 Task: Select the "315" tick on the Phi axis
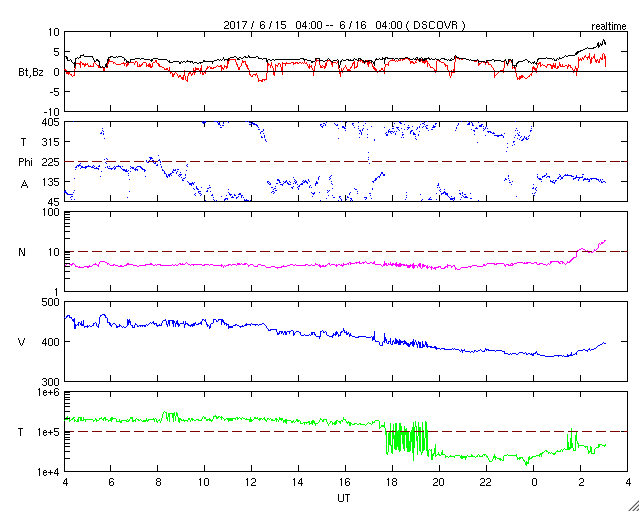click(x=51, y=142)
